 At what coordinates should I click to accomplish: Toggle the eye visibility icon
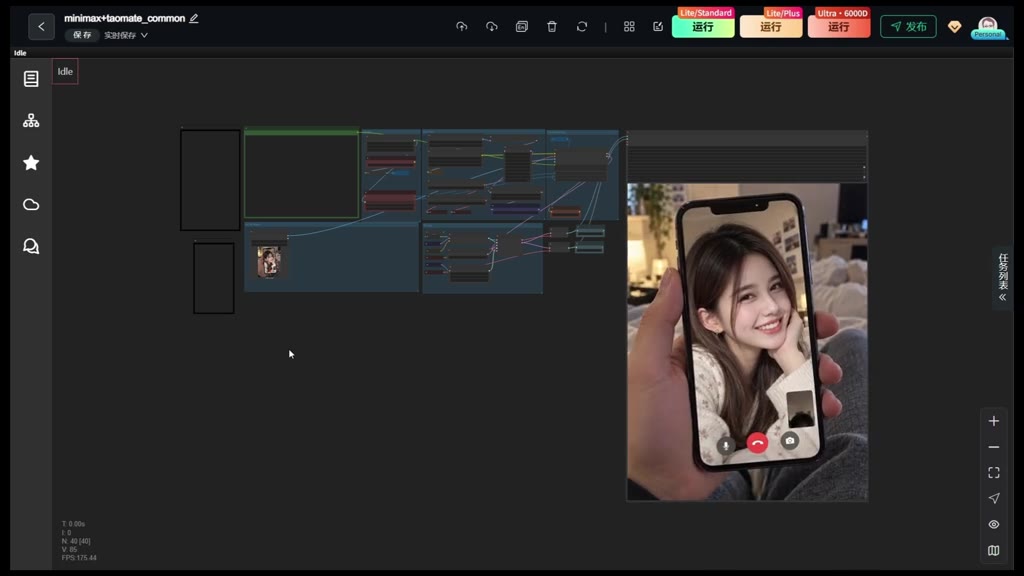pos(993,524)
